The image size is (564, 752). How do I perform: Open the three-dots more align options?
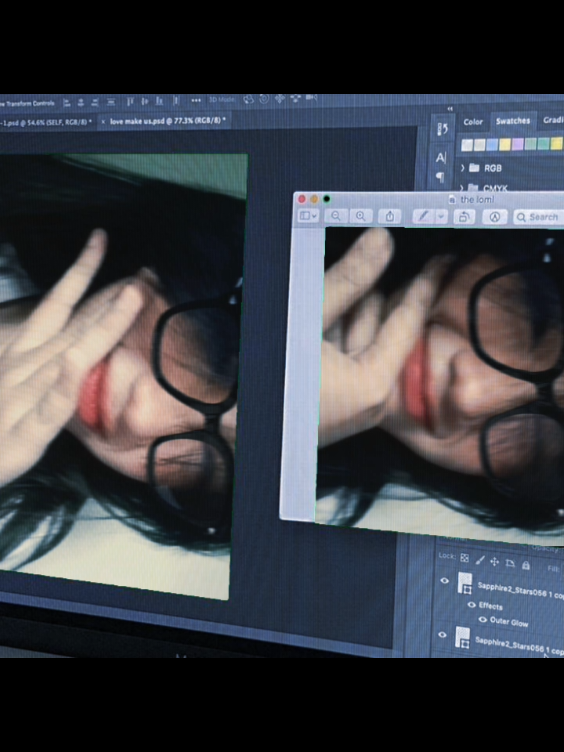click(196, 100)
